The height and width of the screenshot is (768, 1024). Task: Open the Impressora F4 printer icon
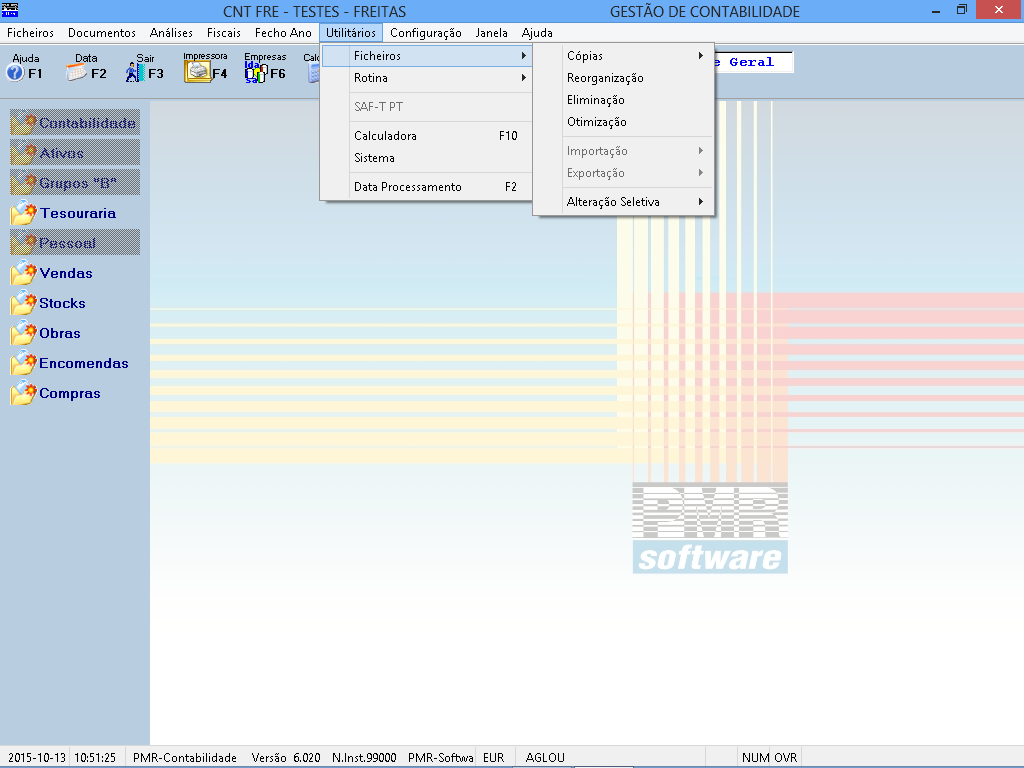pos(197,72)
